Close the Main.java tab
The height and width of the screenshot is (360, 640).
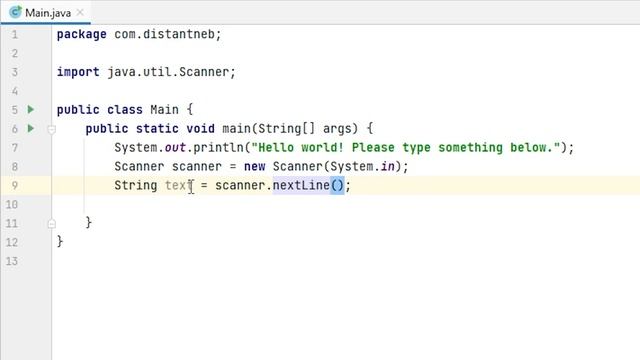(80, 13)
